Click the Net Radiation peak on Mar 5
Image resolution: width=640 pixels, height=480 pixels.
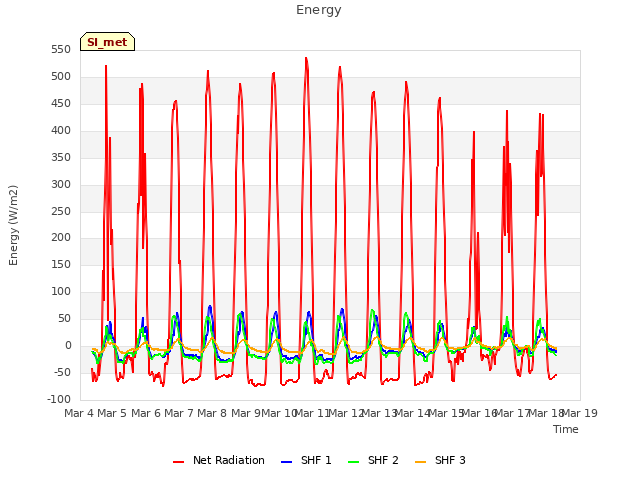click(106, 66)
